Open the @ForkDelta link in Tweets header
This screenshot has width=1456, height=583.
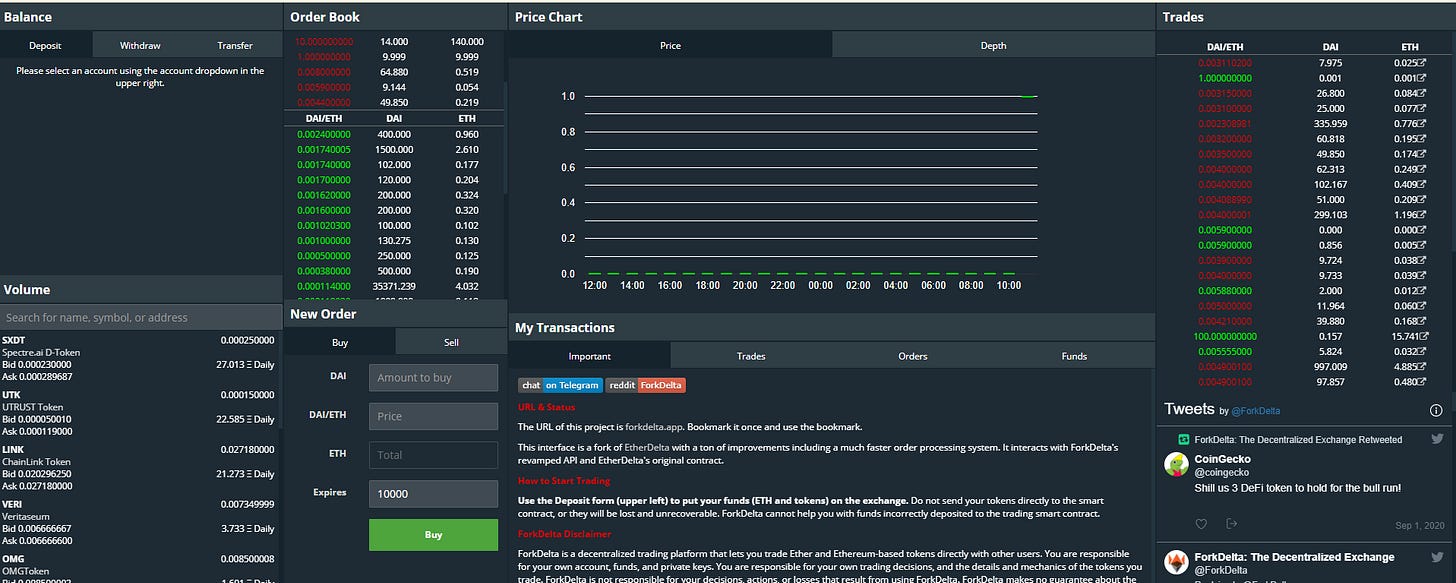(x=1255, y=411)
